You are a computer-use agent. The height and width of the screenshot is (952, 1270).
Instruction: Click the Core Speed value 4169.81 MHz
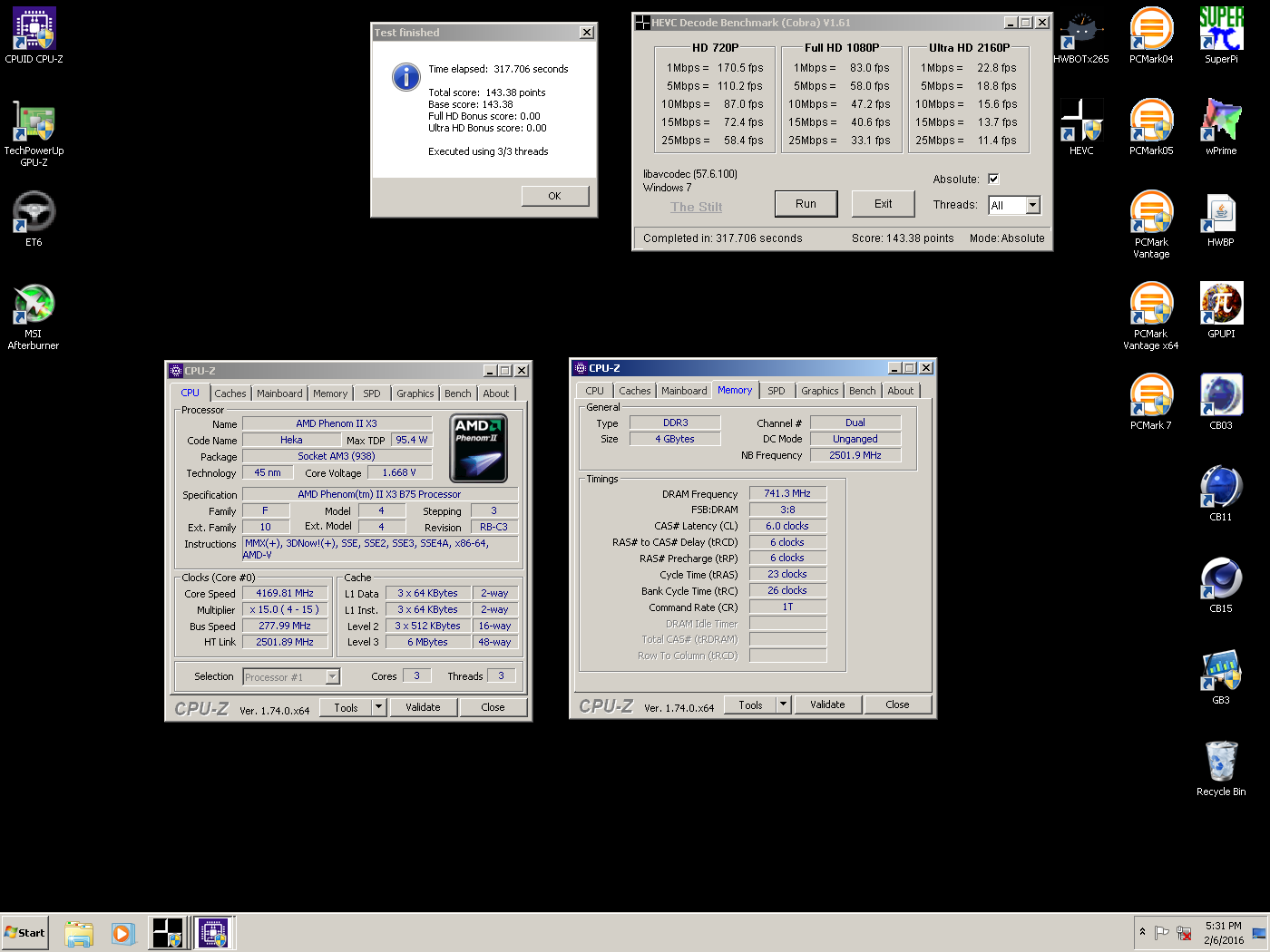285,593
